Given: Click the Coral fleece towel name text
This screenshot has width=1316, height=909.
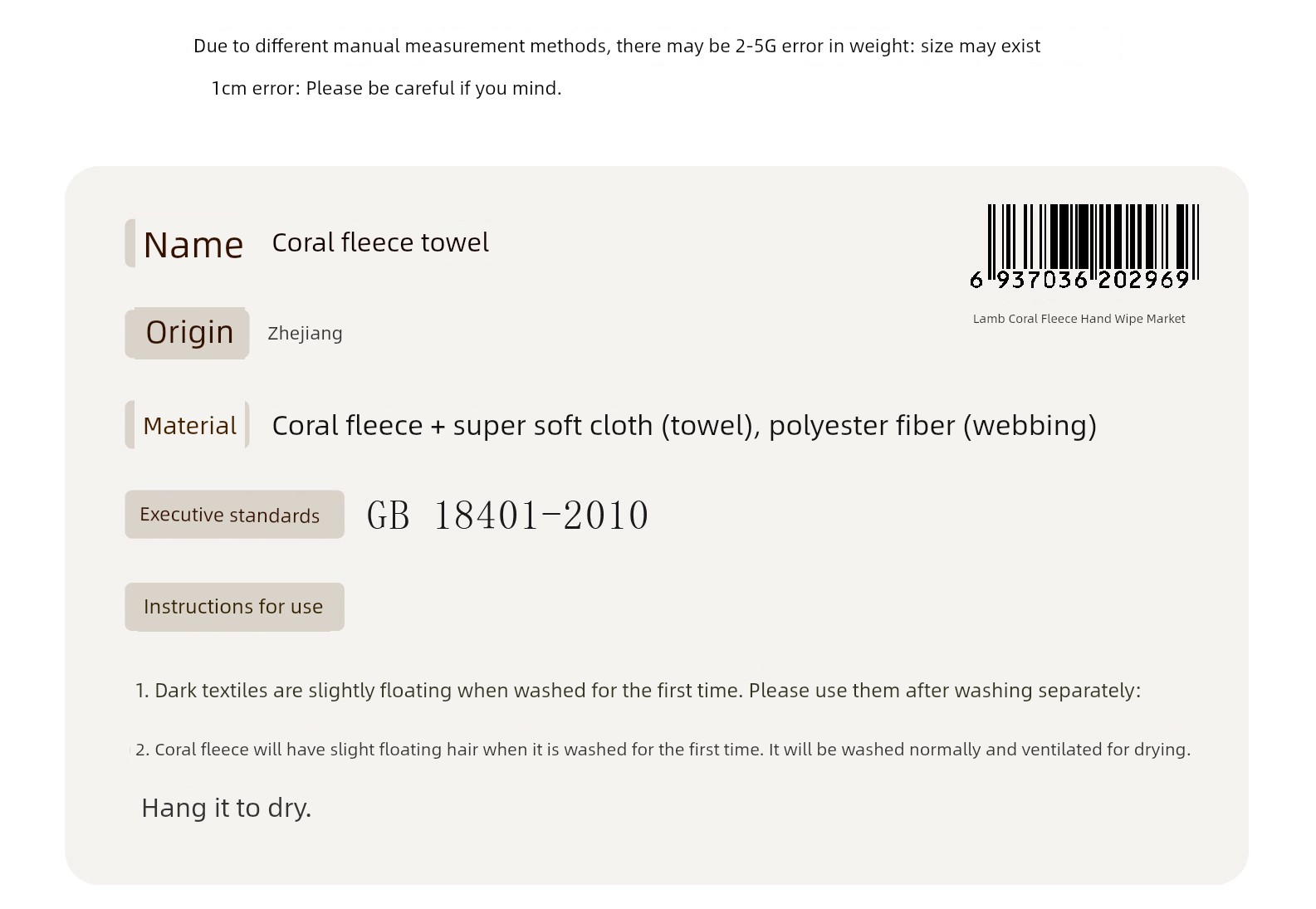Looking at the screenshot, I should (380, 242).
